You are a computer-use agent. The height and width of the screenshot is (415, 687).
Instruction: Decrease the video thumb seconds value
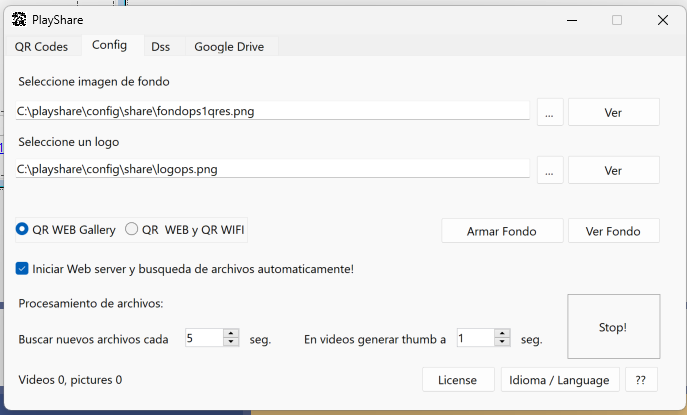503,342
